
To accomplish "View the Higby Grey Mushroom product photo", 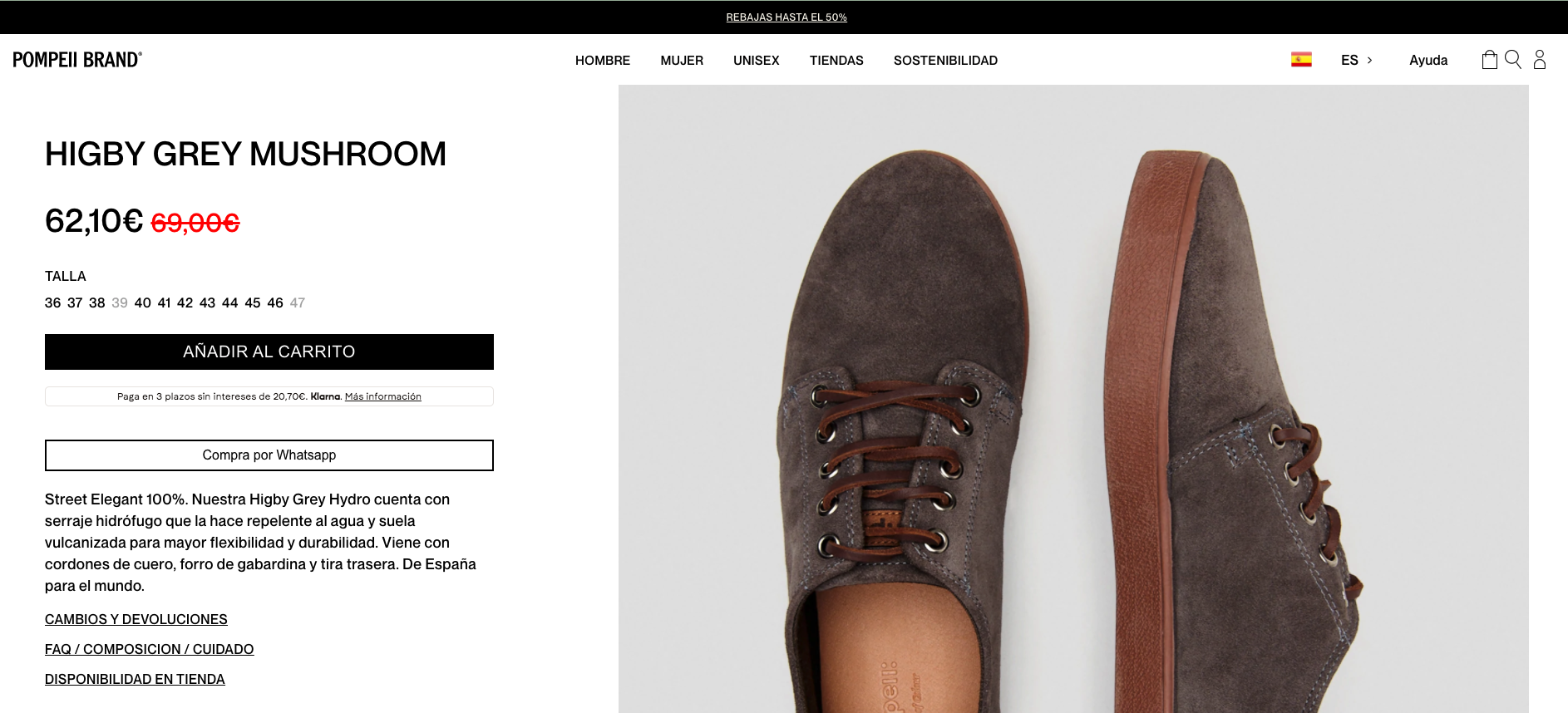I will (1073, 399).
